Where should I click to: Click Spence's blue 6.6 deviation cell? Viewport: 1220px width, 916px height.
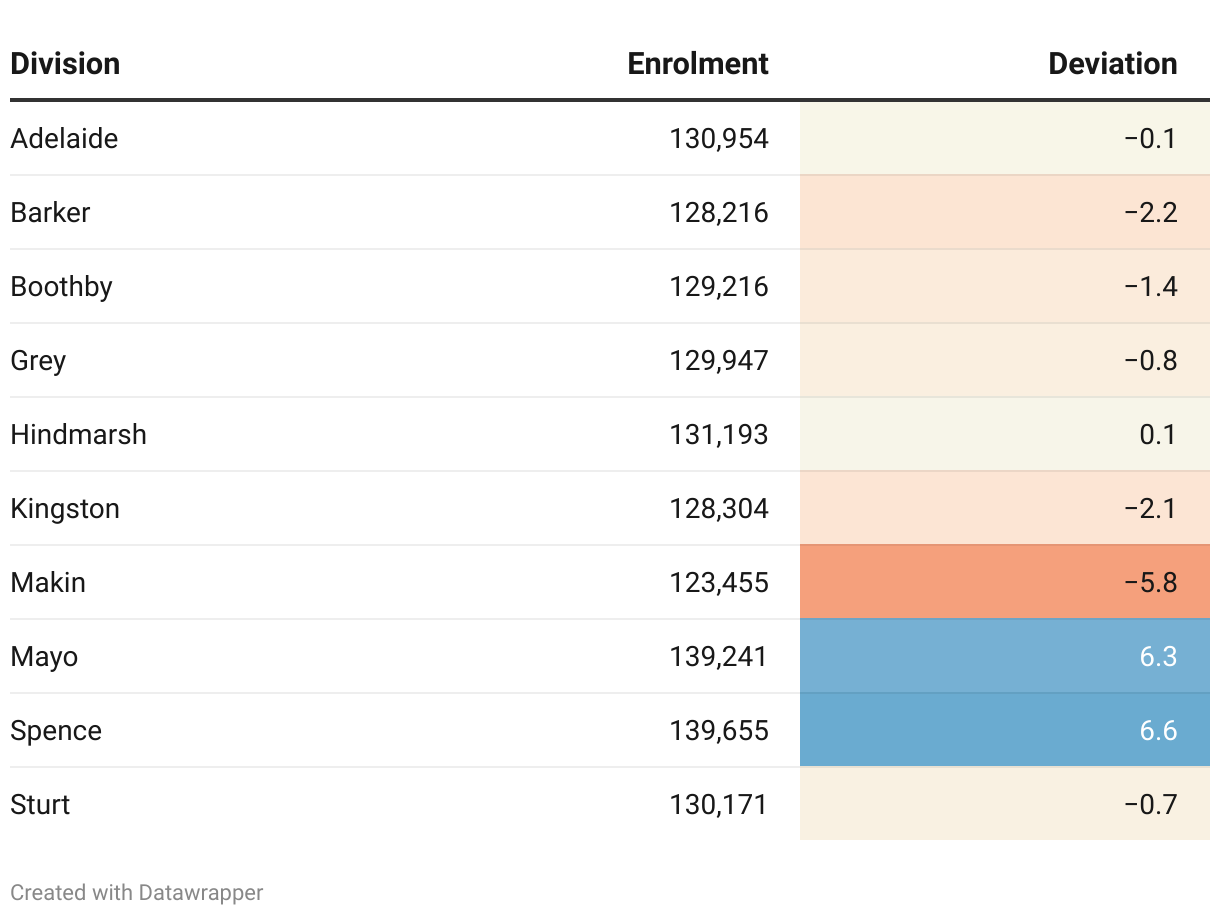coord(1004,730)
